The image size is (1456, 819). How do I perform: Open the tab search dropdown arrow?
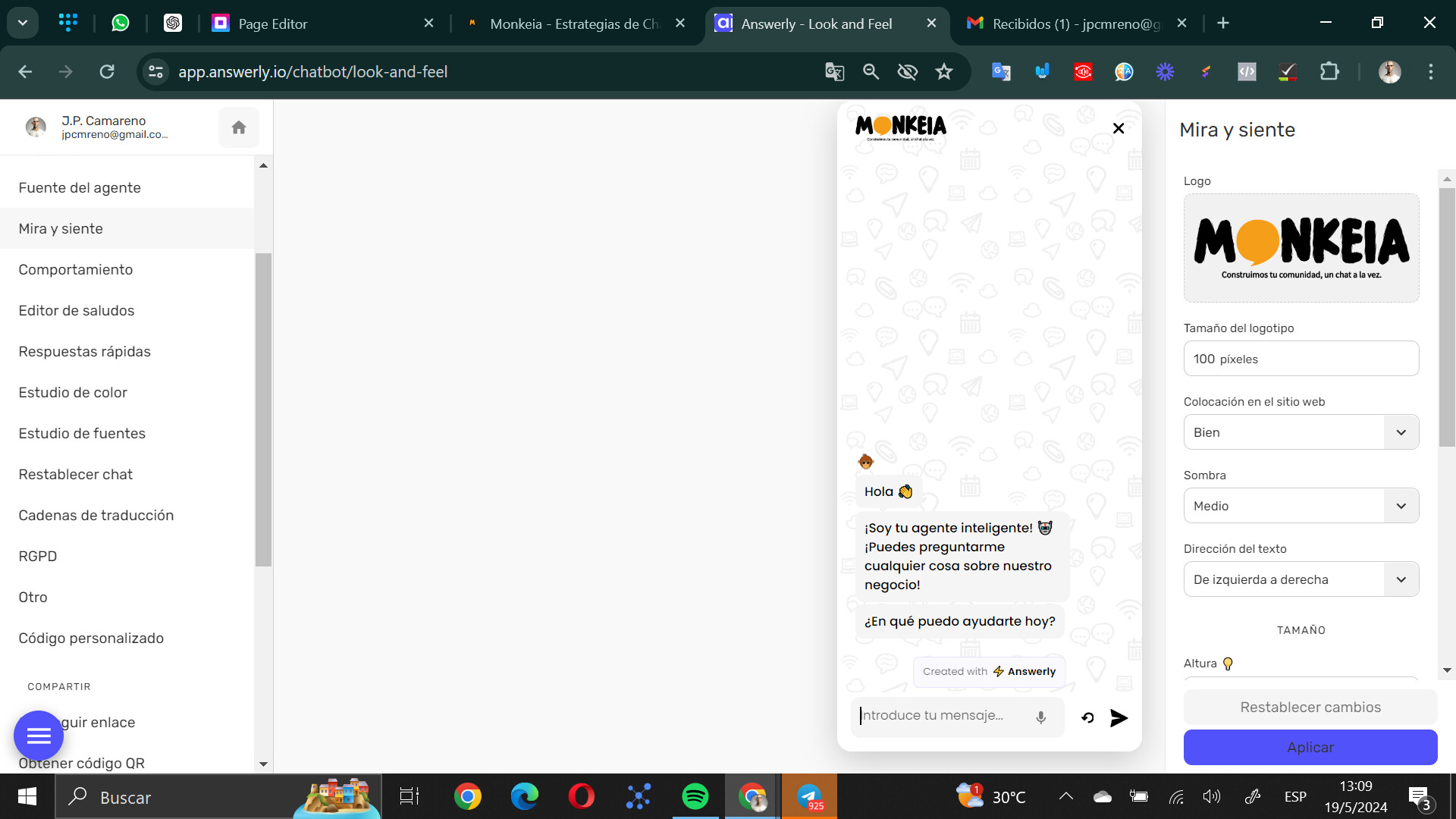click(x=23, y=23)
